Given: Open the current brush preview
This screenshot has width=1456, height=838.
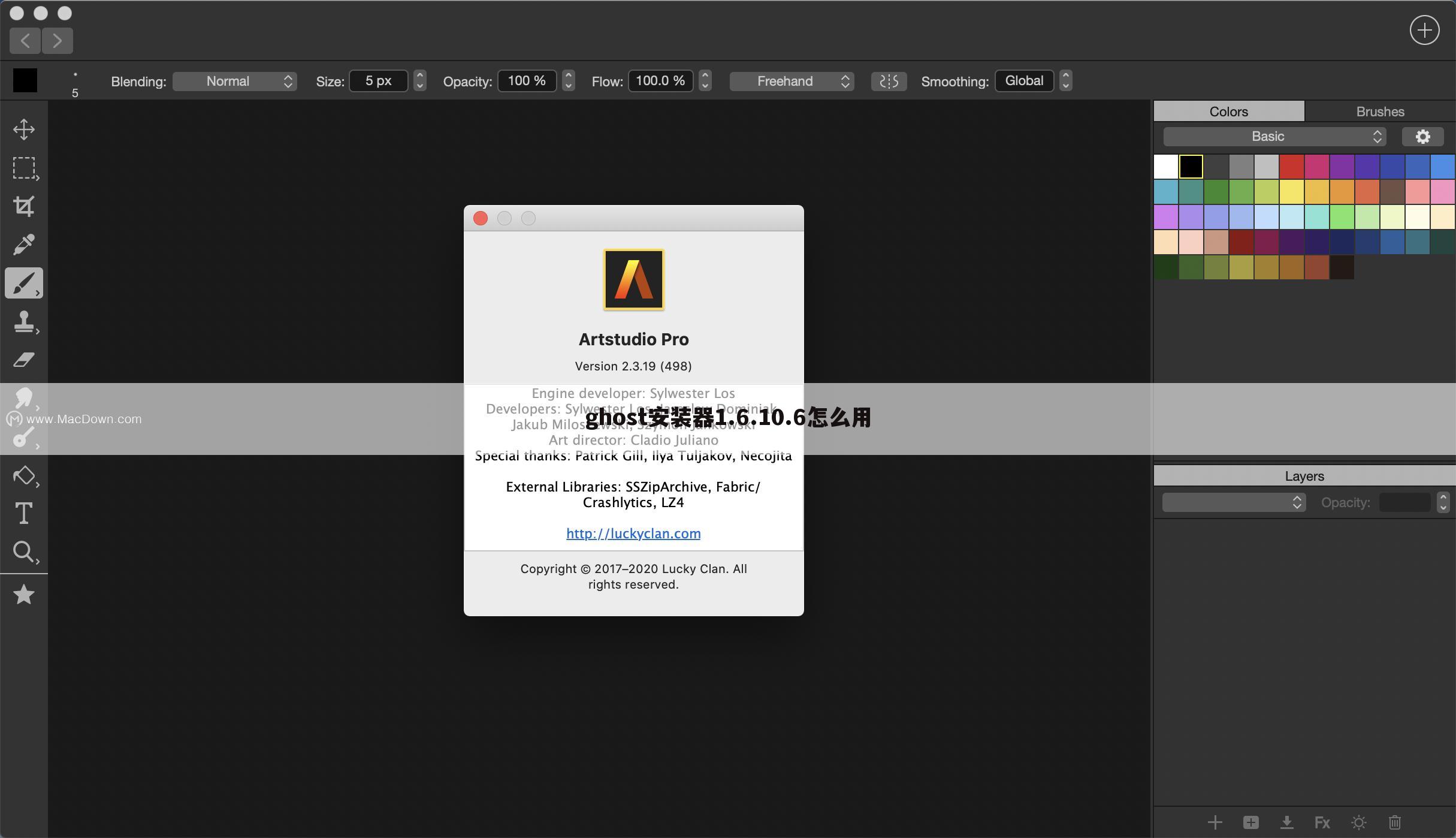Looking at the screenshot, I should click(75, 83).
